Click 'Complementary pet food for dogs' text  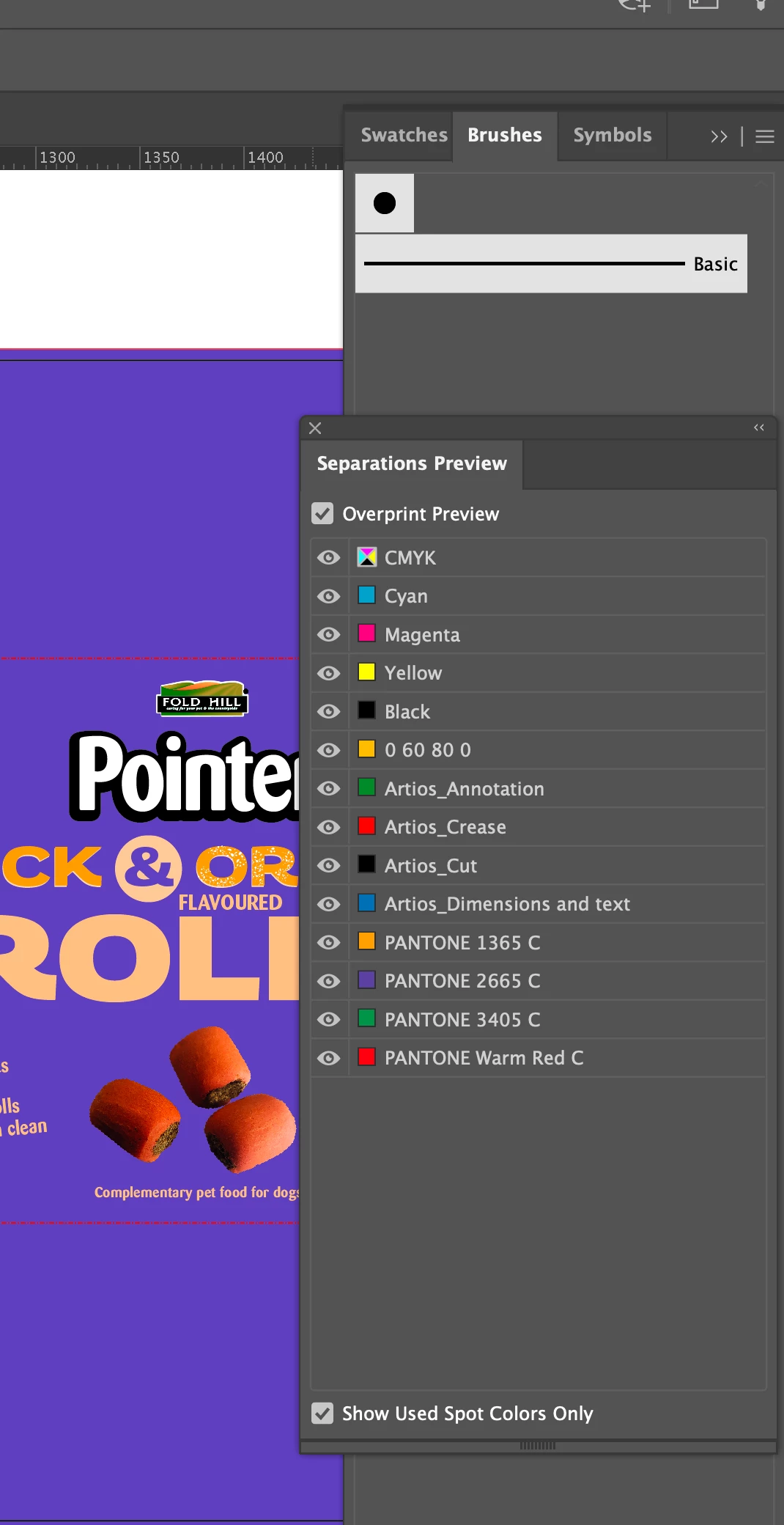pyautogui.click(x=196, y=1193)
